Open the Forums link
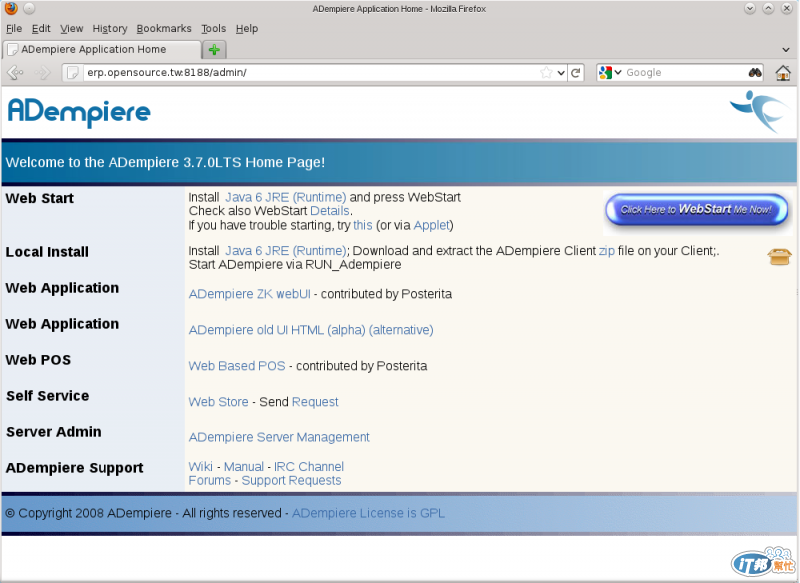The height and width of the screenshot is (583, 800). click(x=210, y=480)
